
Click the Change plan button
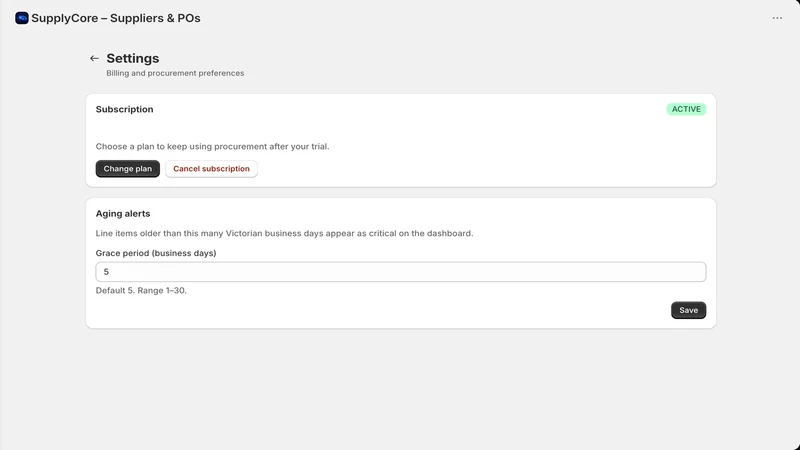[128, 169]
